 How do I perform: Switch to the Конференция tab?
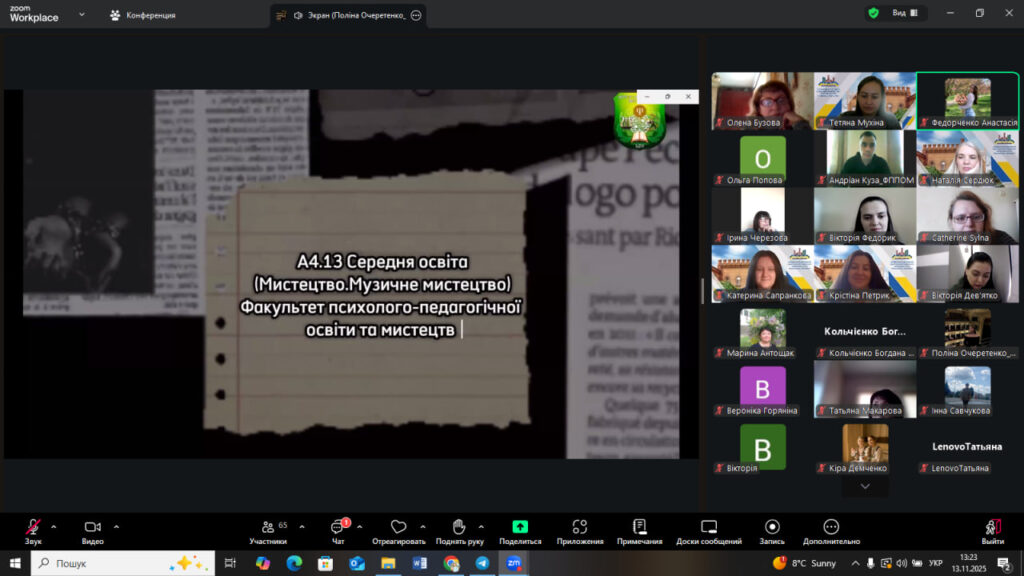143,15
